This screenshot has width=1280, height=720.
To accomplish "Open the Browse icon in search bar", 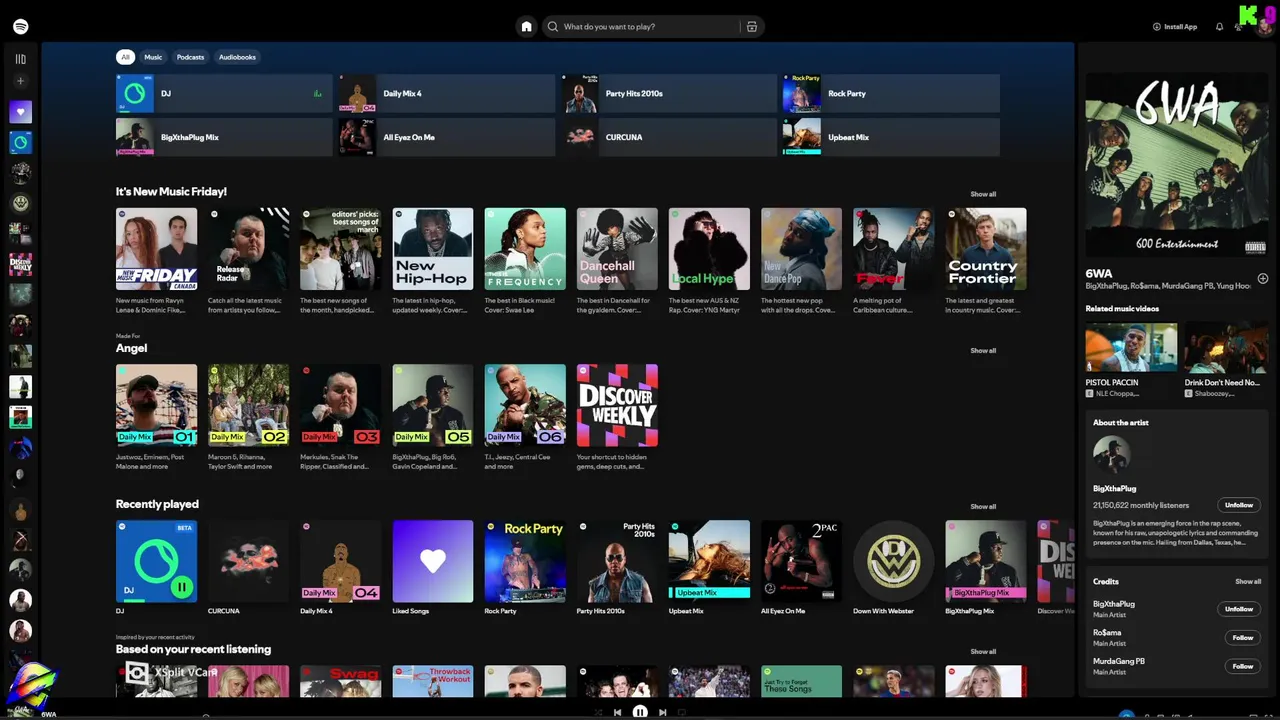I will [752, 27].
